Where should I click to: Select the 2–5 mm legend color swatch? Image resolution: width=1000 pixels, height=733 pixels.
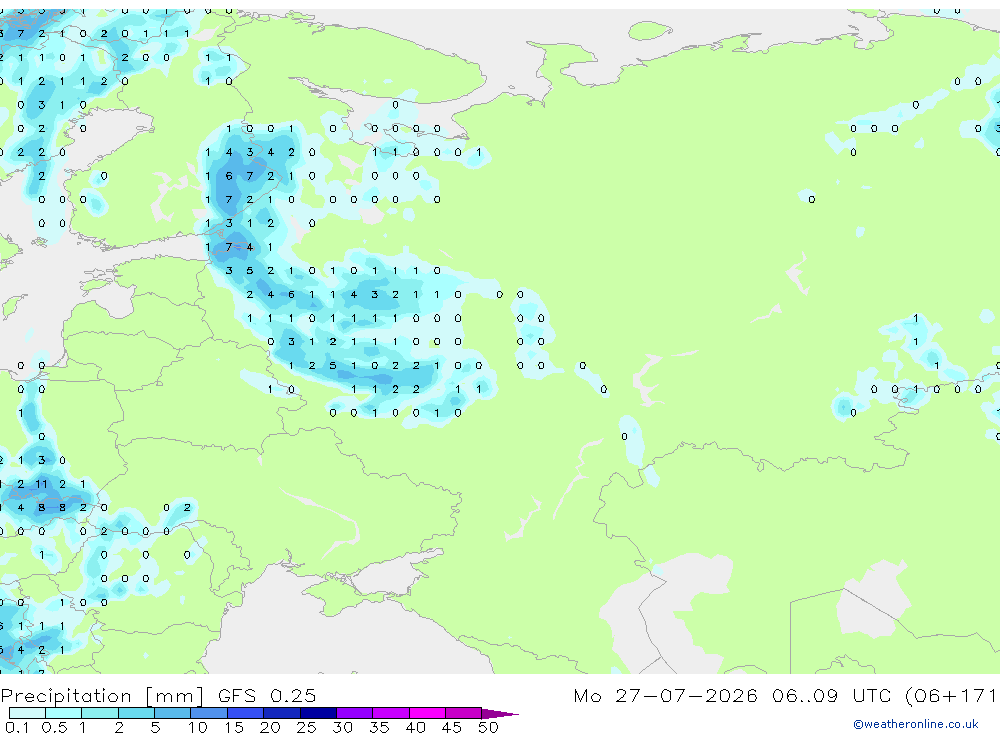point(136,713)
